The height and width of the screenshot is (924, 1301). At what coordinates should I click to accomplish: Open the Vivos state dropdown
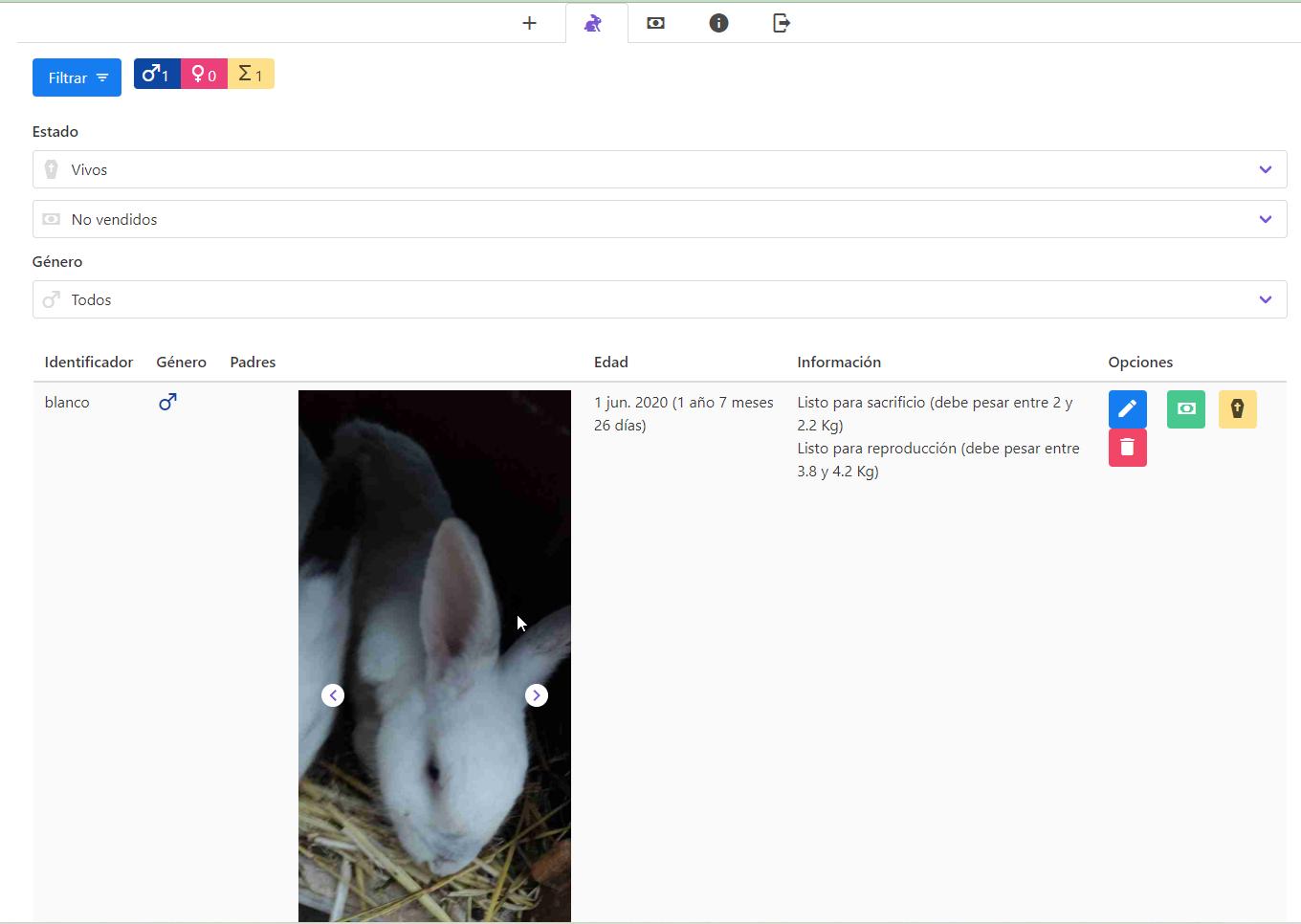point(659,169)
